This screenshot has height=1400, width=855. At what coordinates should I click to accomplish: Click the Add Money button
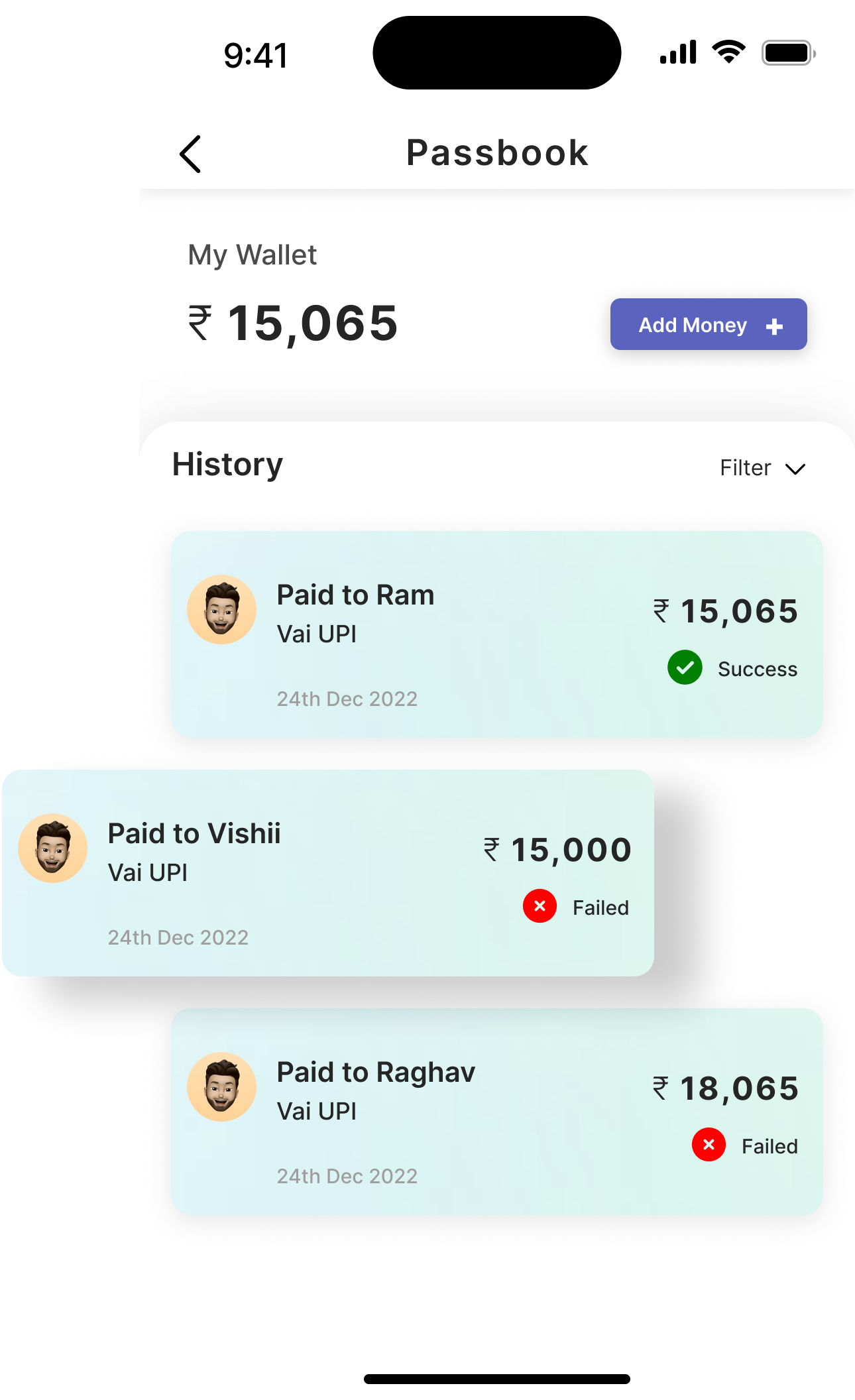tap(709, 324)
